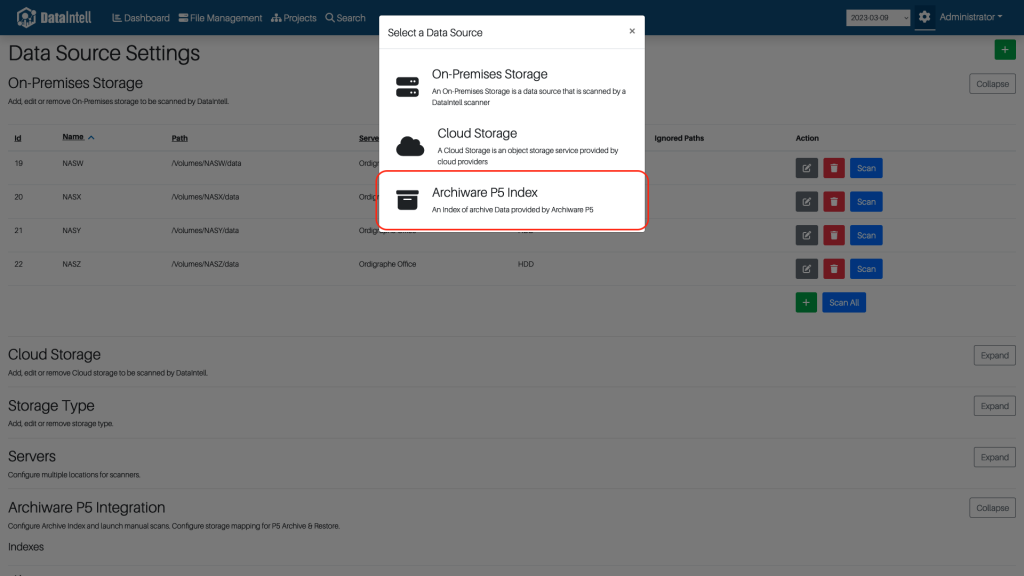Click the Ignored Paths column header
1024x576 pixels.
point(679,138)
